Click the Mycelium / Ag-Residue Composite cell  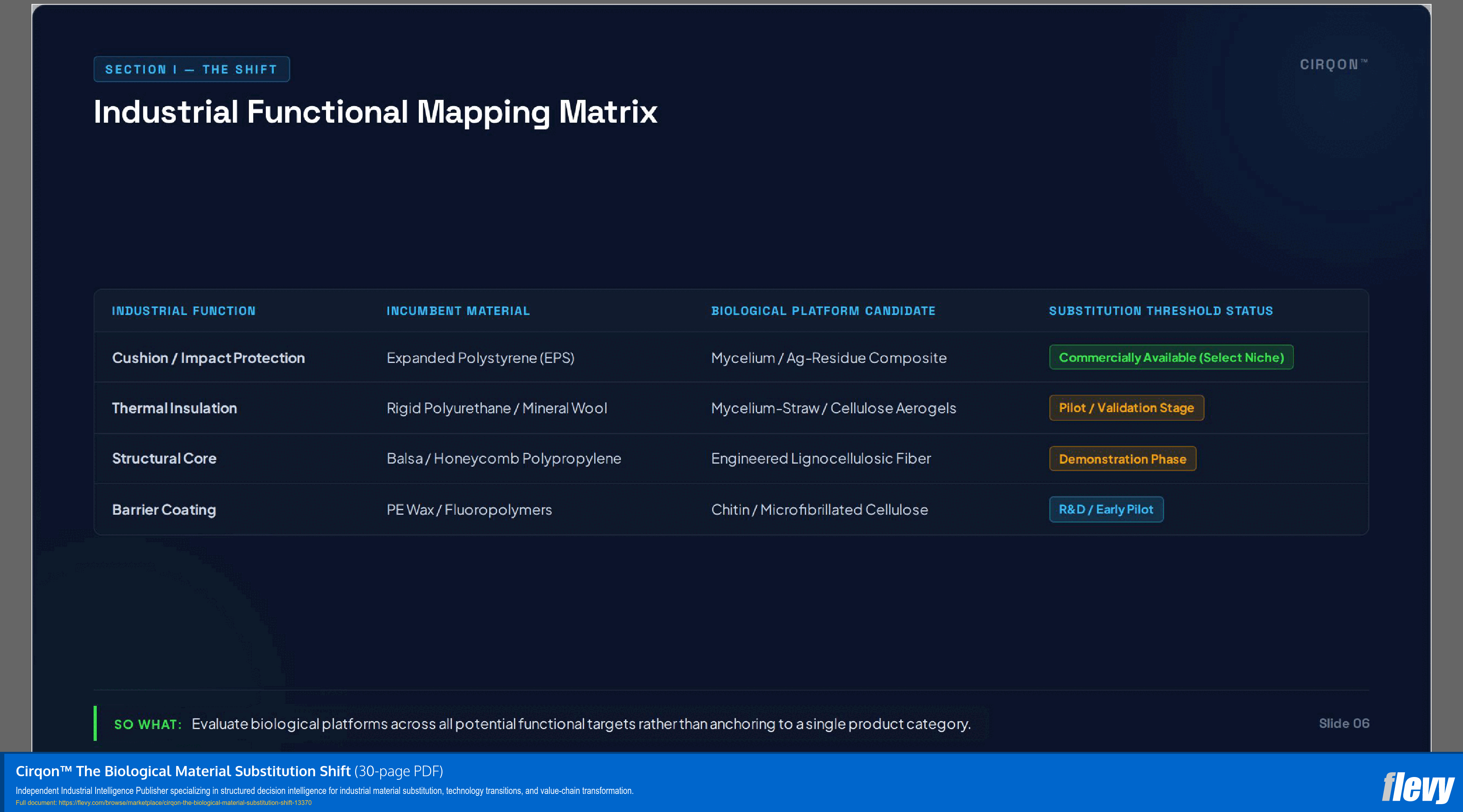click(x=829, y=358)
